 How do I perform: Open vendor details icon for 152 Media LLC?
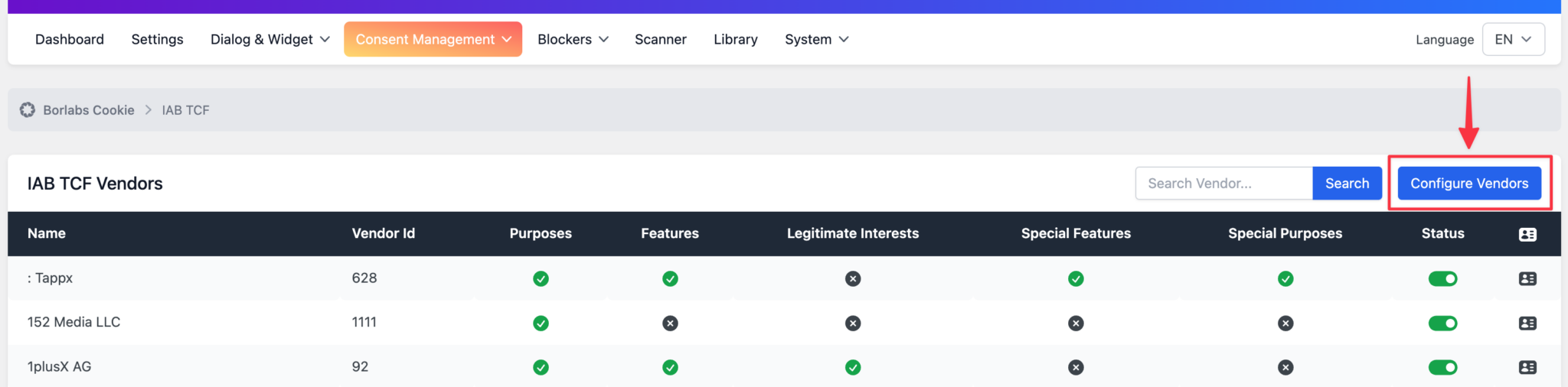point(1527,324)
